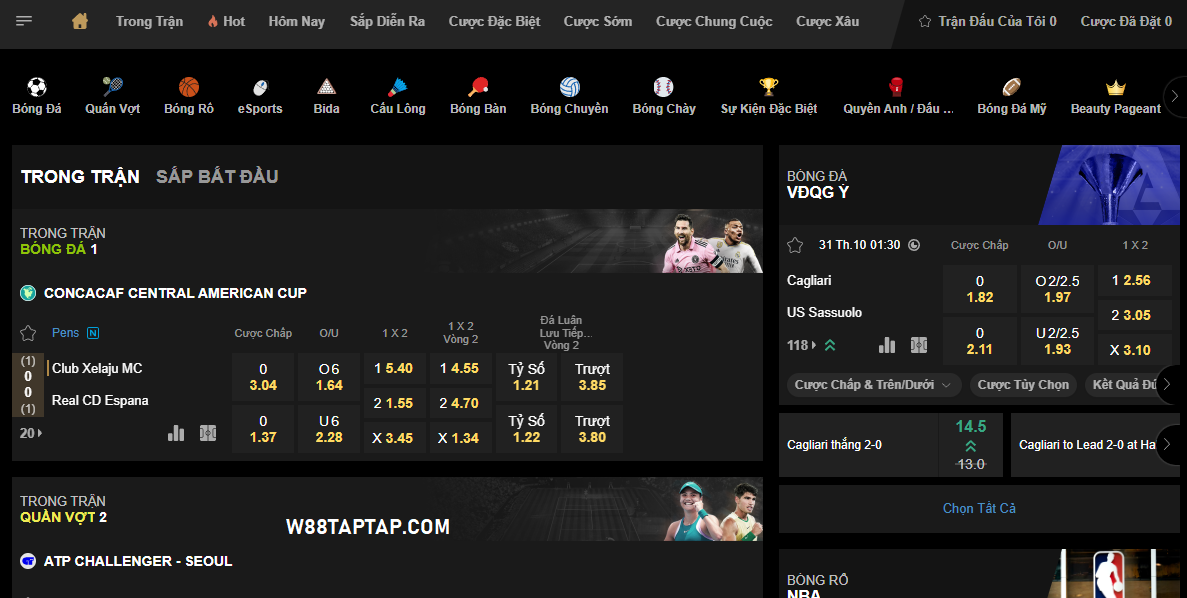Toggle favorite star for Cagliari match
Screen dimensions: 1187x598
point(795,245)
